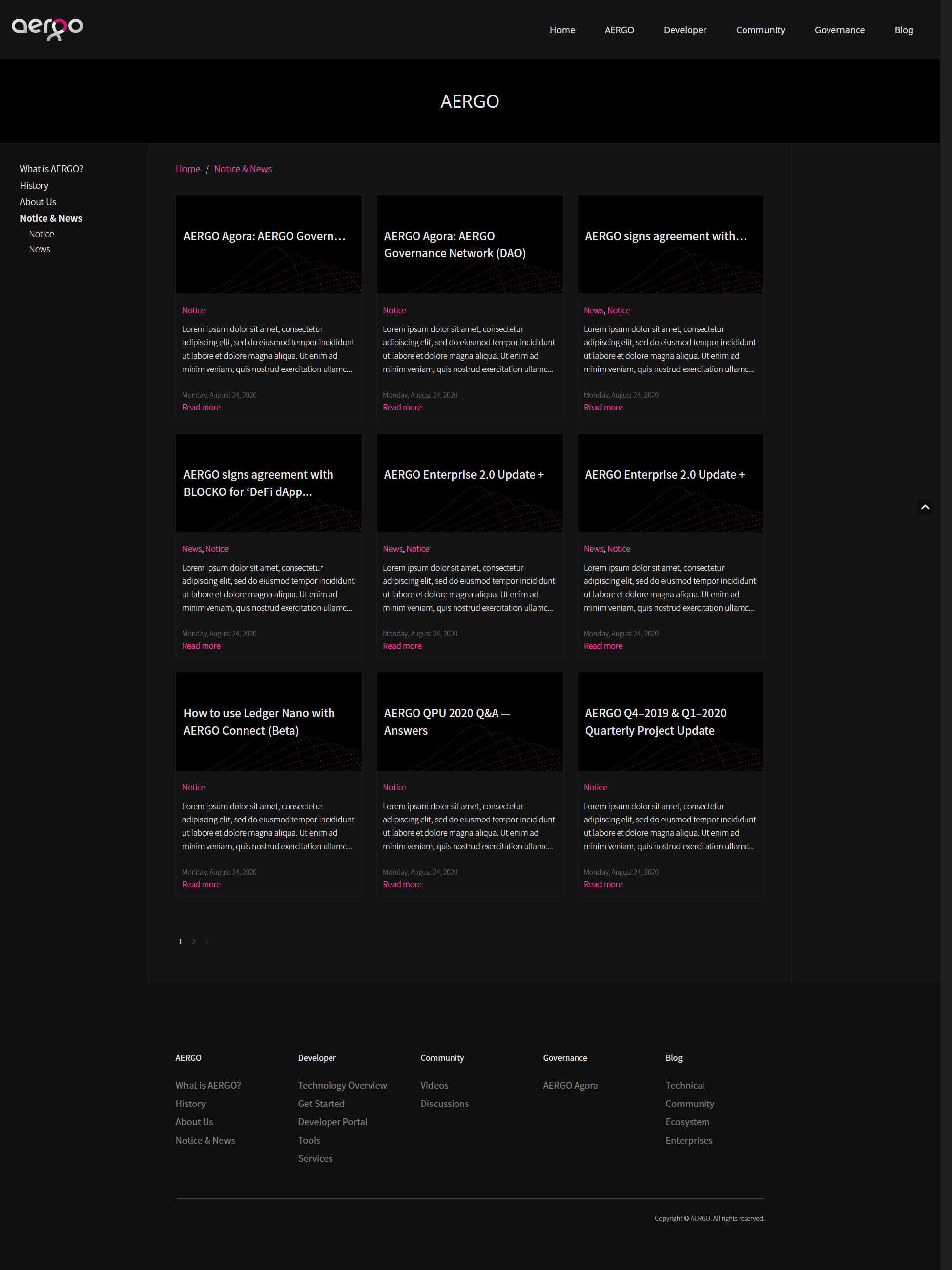Select News sub-item in sidebar

[40, 249]
